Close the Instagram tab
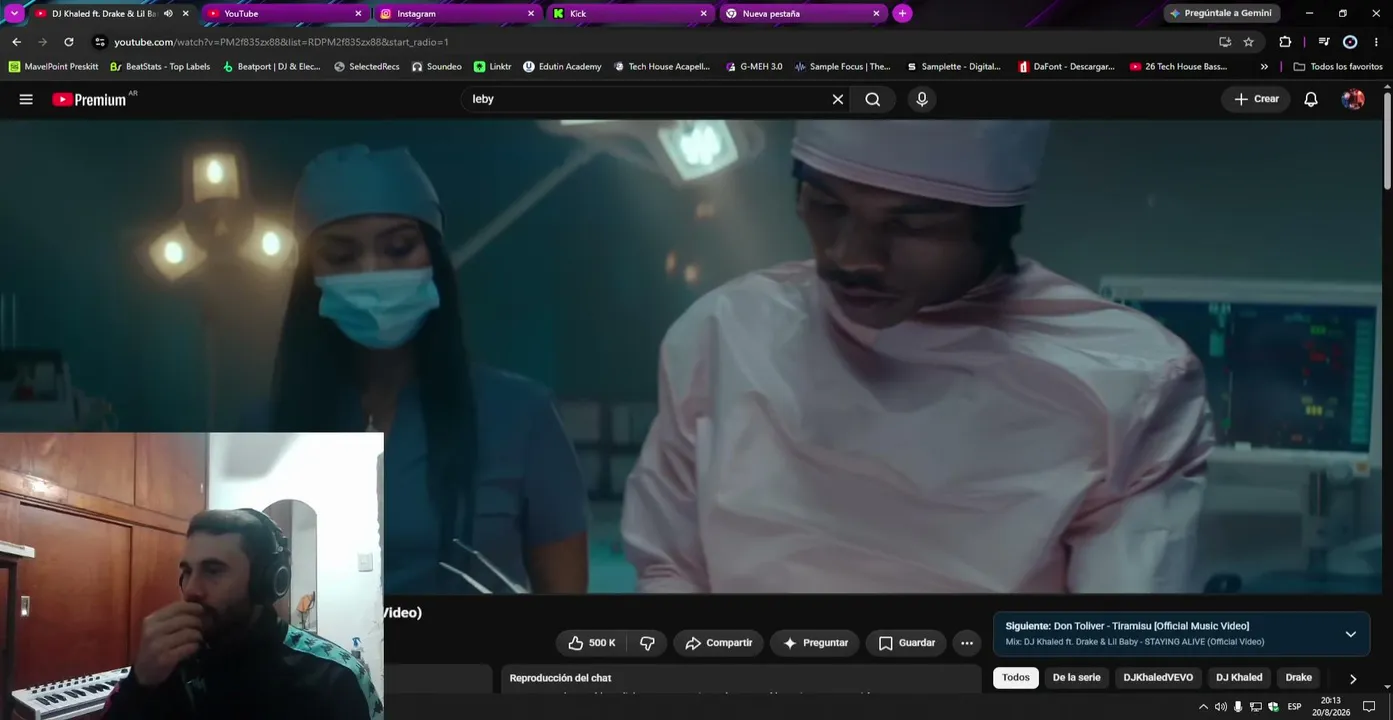This screenshot has height=720, width=1393. click(531, 14)
